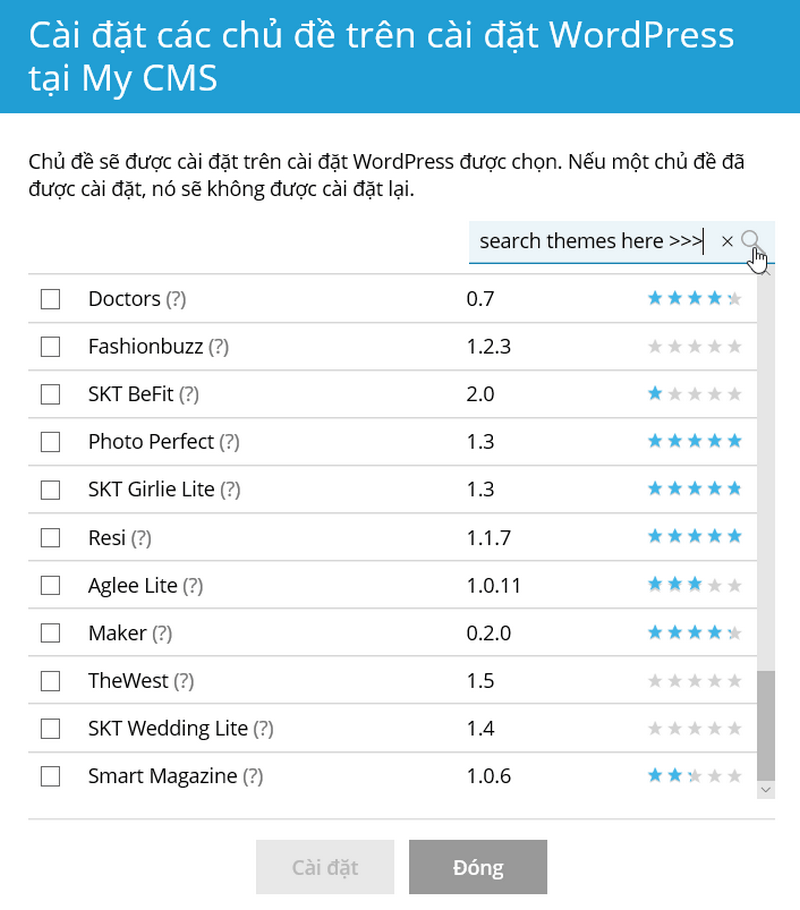Select SKT Wedding Lite checkbox

click(x=50, y=729)
